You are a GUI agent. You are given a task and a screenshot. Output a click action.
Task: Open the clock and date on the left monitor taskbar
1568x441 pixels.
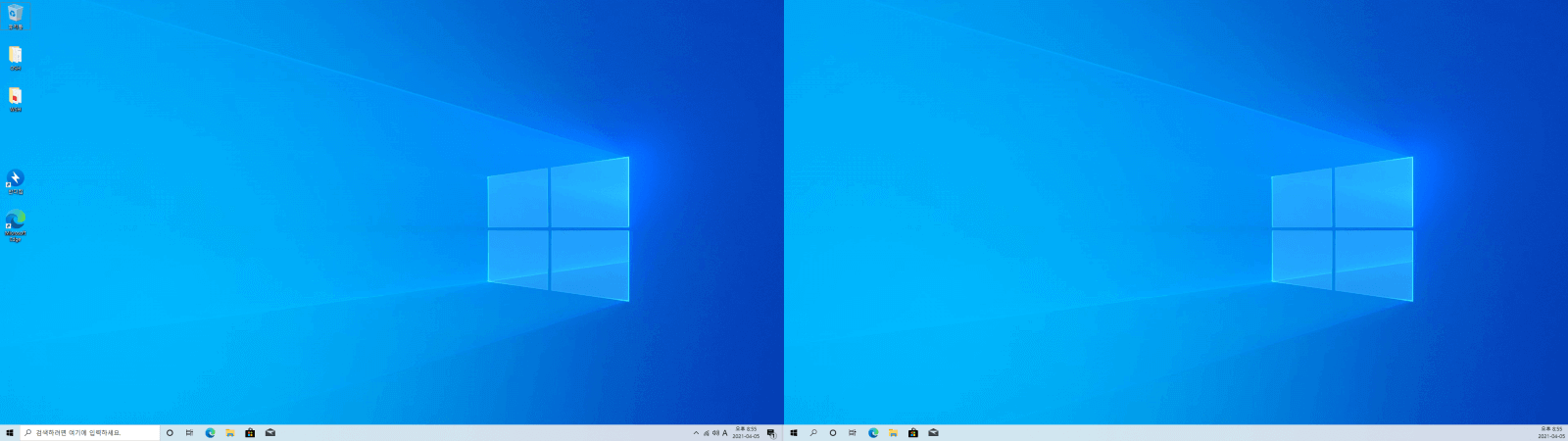746,432
